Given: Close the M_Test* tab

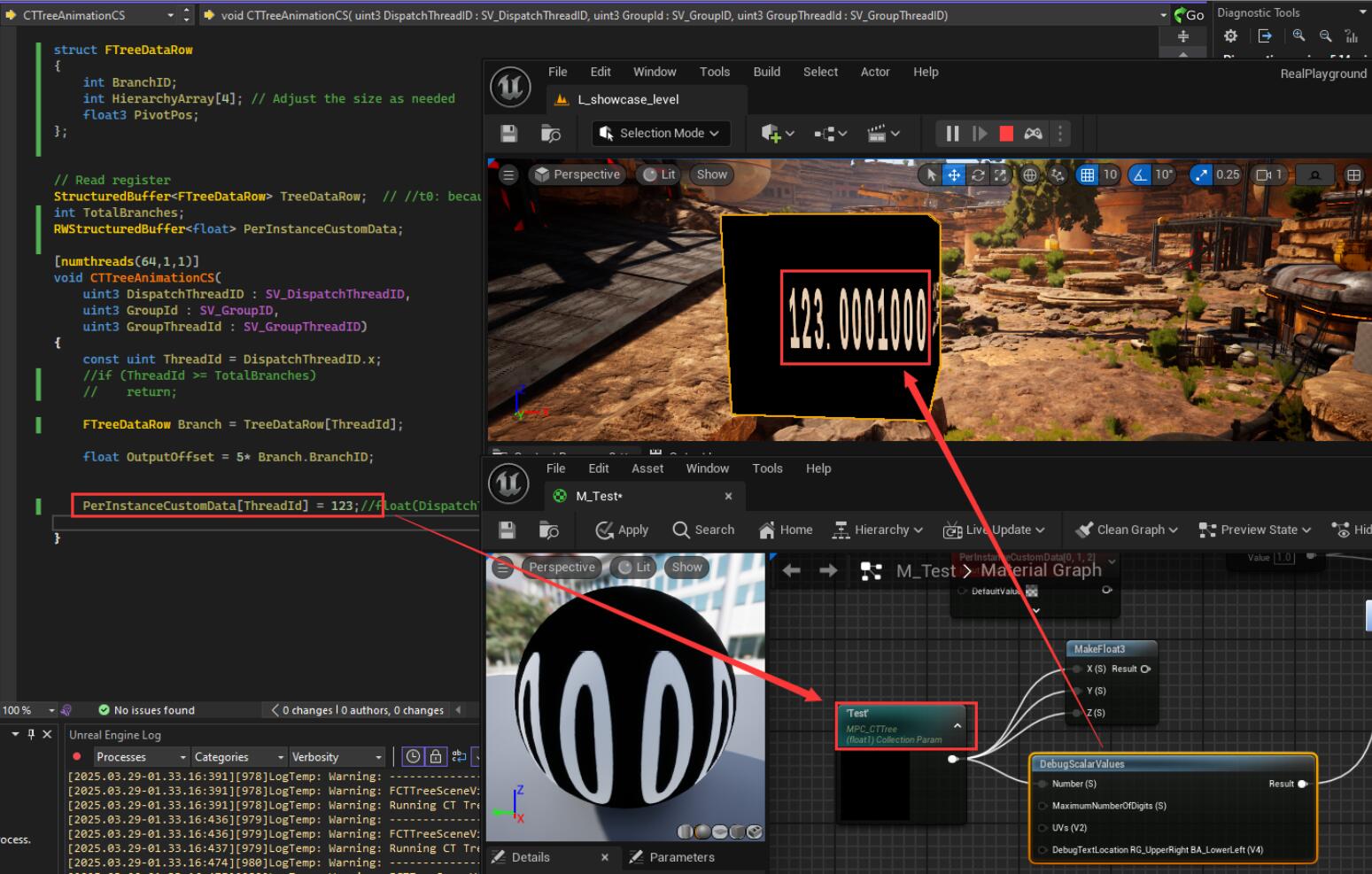Looking at the screenshot, I should pyautogui.click(x=728, y=496).
